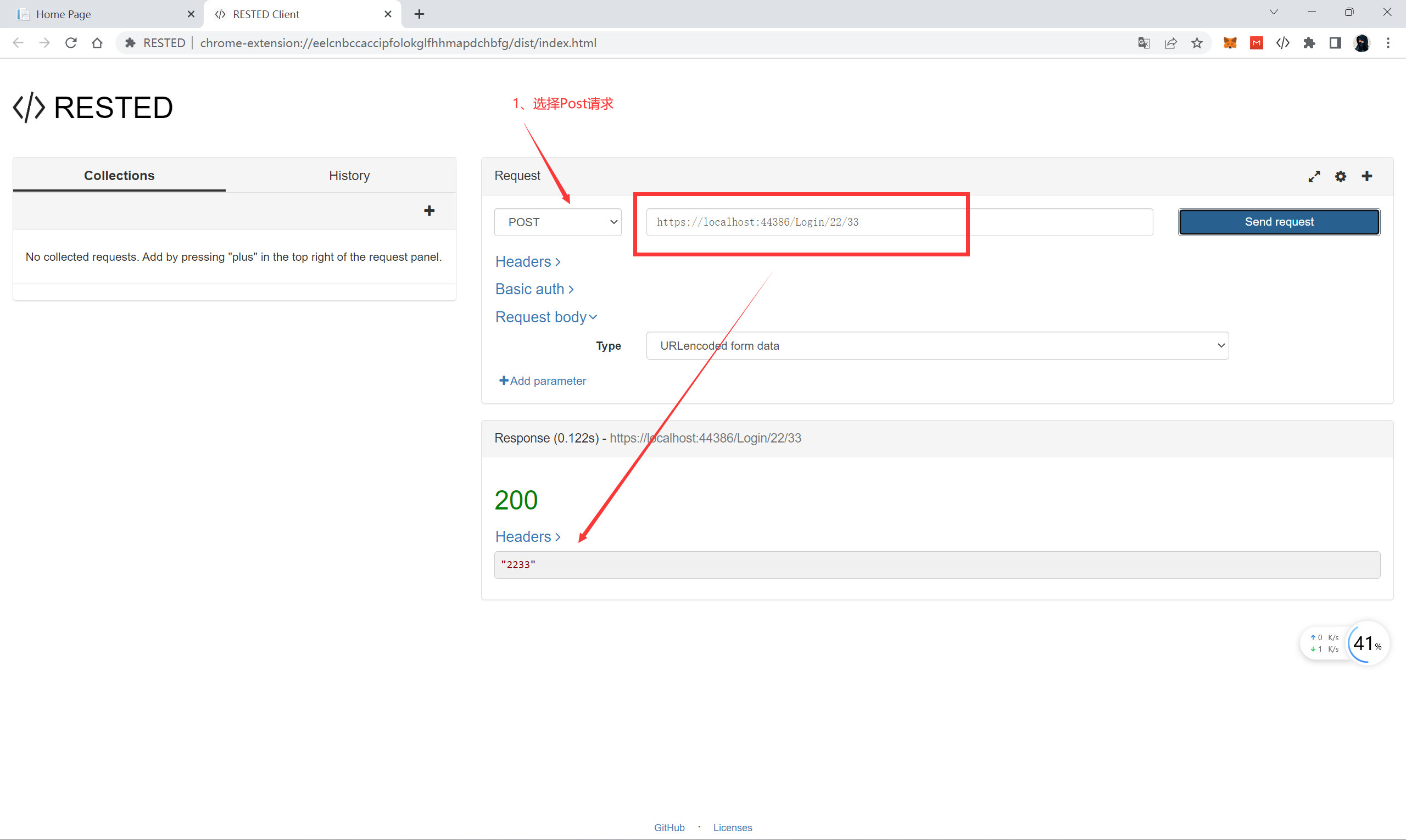Screen dimensions: 1406x840
Task: Click the MetaMask fox extension icon
Action: (1229, 43)
